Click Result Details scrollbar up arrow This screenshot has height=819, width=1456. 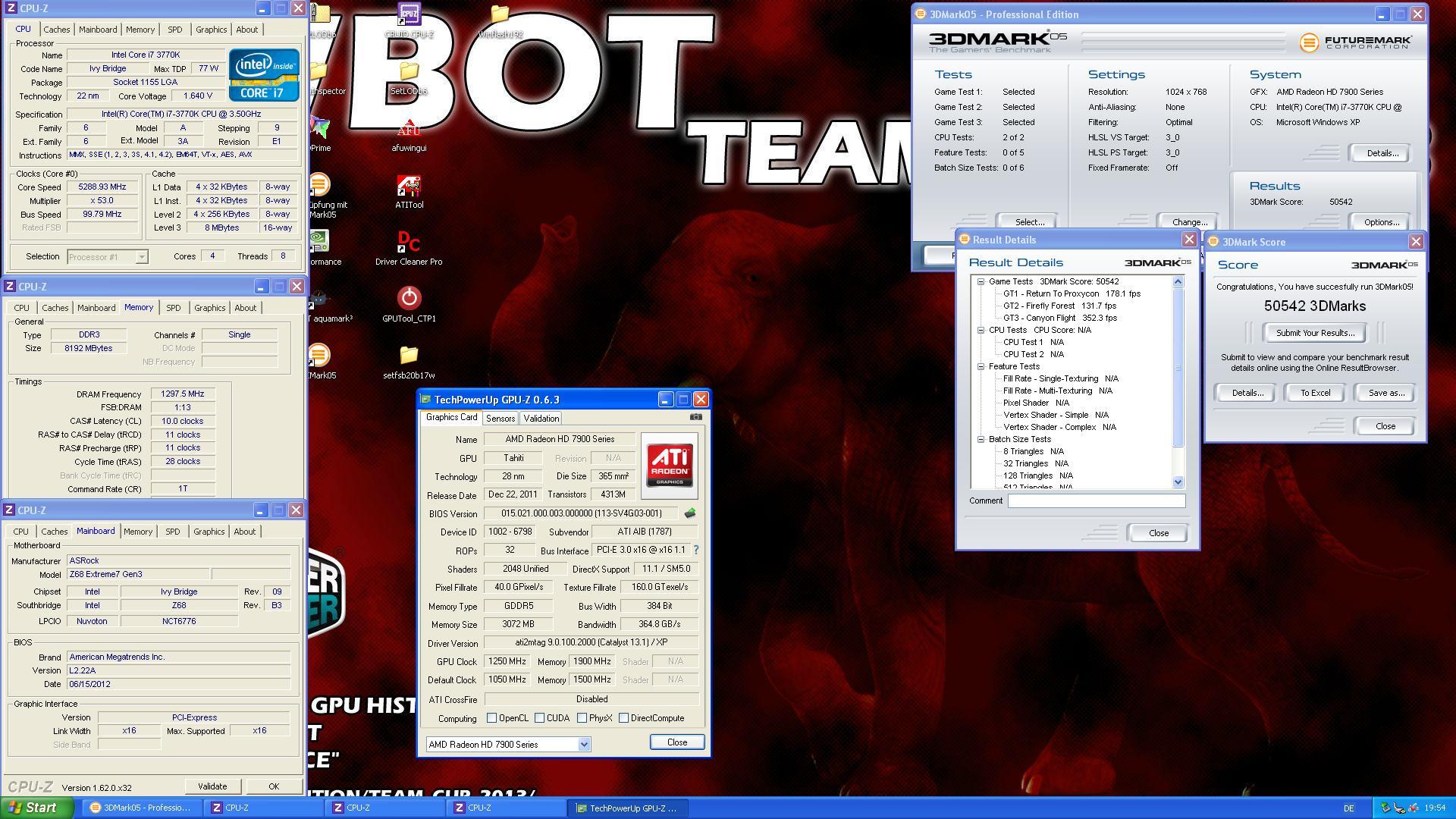tap(1178, 282)
